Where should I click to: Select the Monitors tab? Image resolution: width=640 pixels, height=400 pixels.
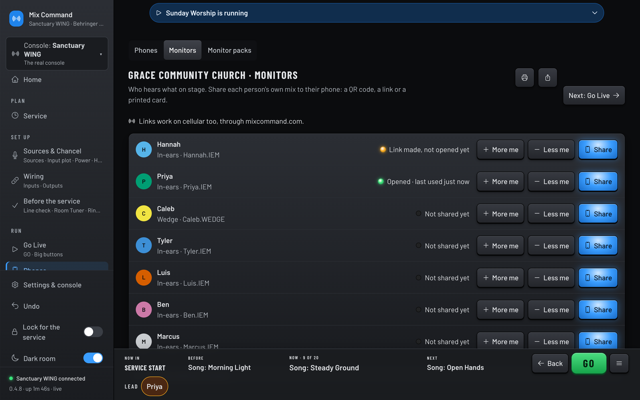pyautogui.click(x=182, y=50)
